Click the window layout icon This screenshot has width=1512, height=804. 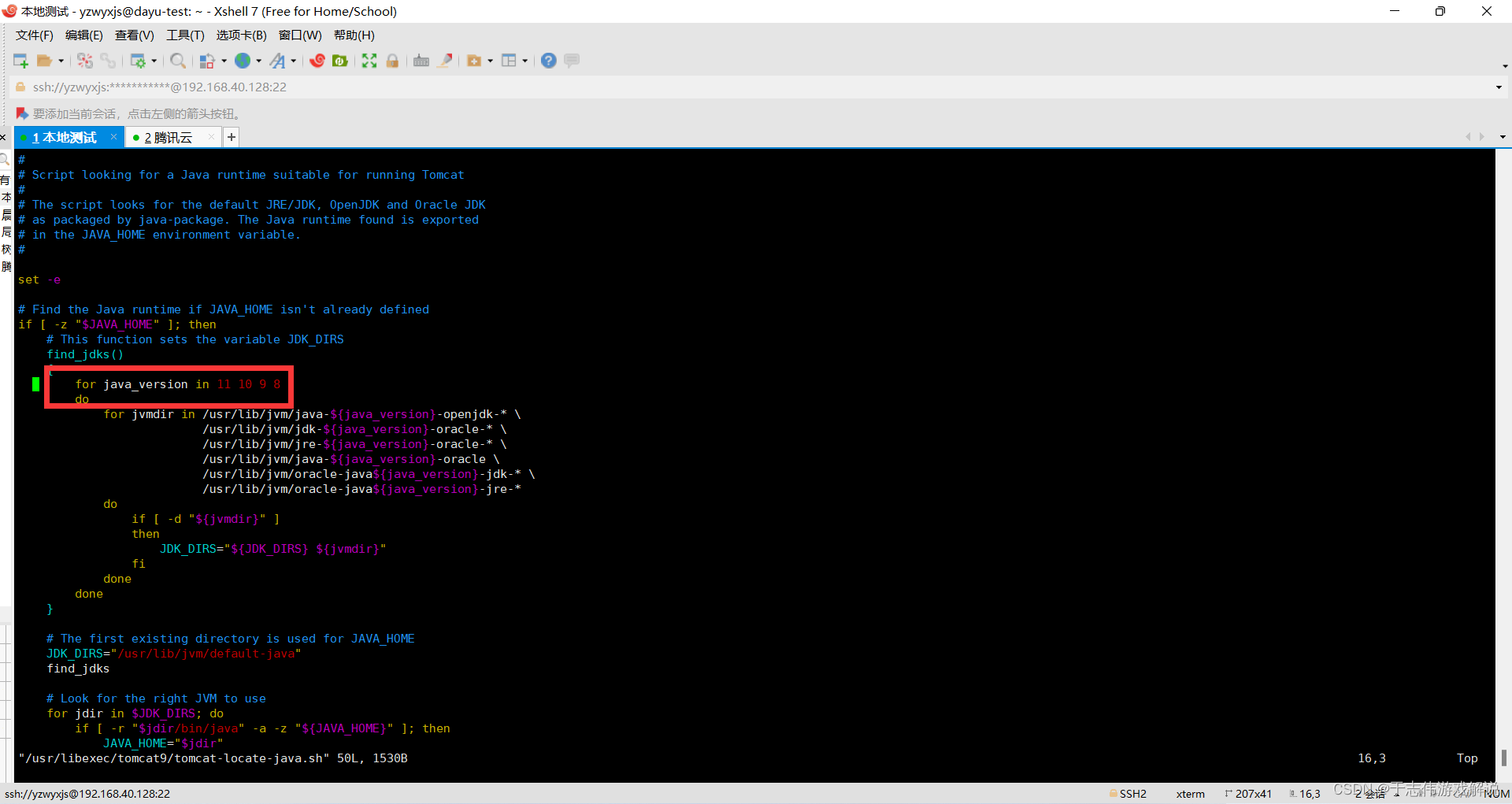509,61
